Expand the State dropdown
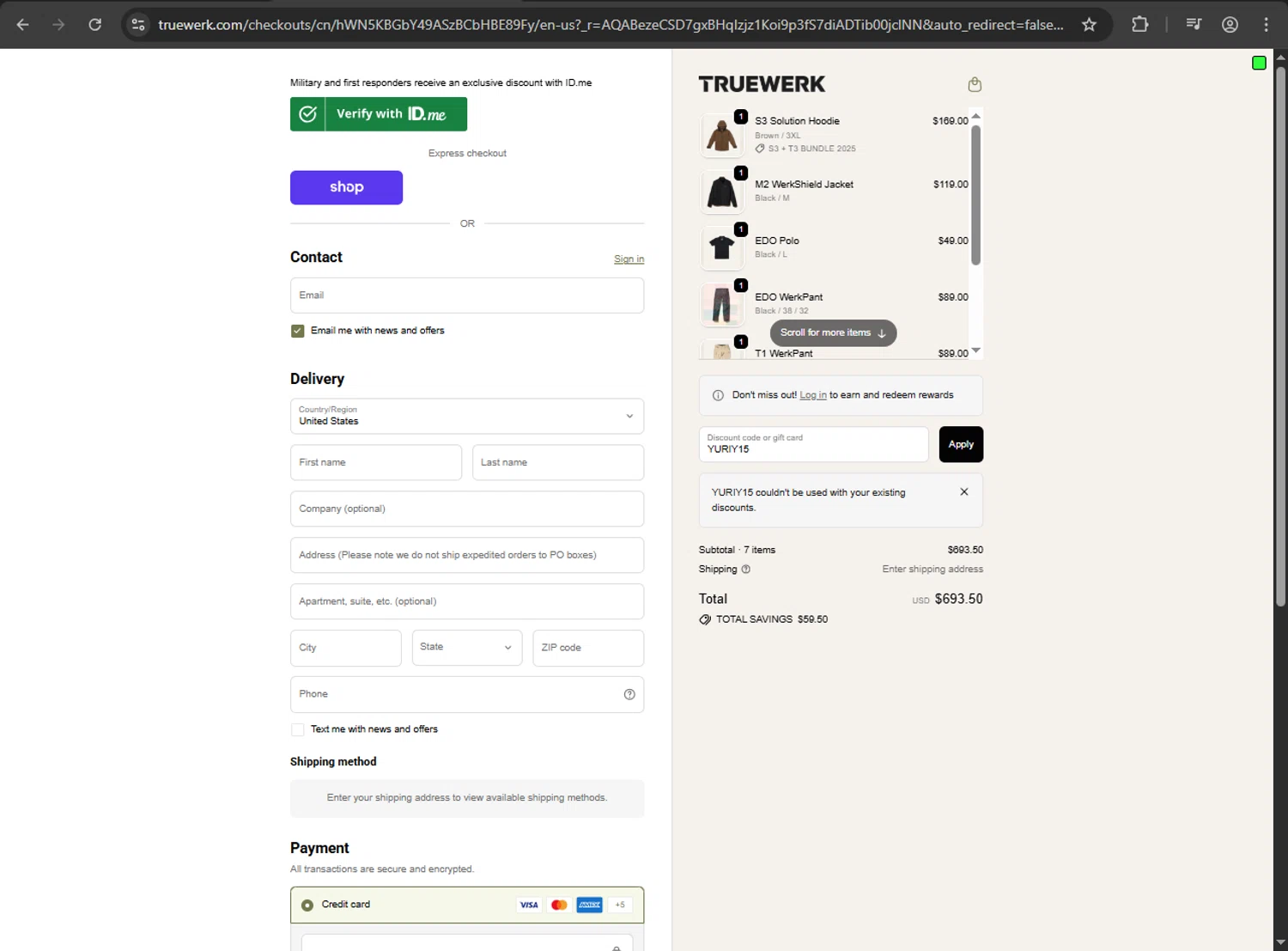The width and height of the screenshot is (1288, 951). click(x=466, y=648)
